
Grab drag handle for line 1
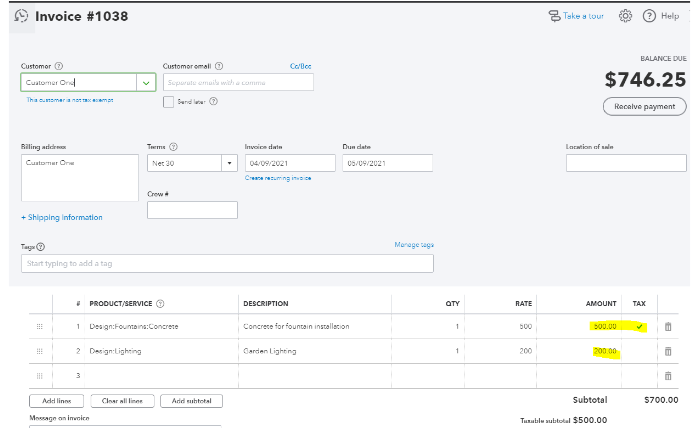point(40,327)
